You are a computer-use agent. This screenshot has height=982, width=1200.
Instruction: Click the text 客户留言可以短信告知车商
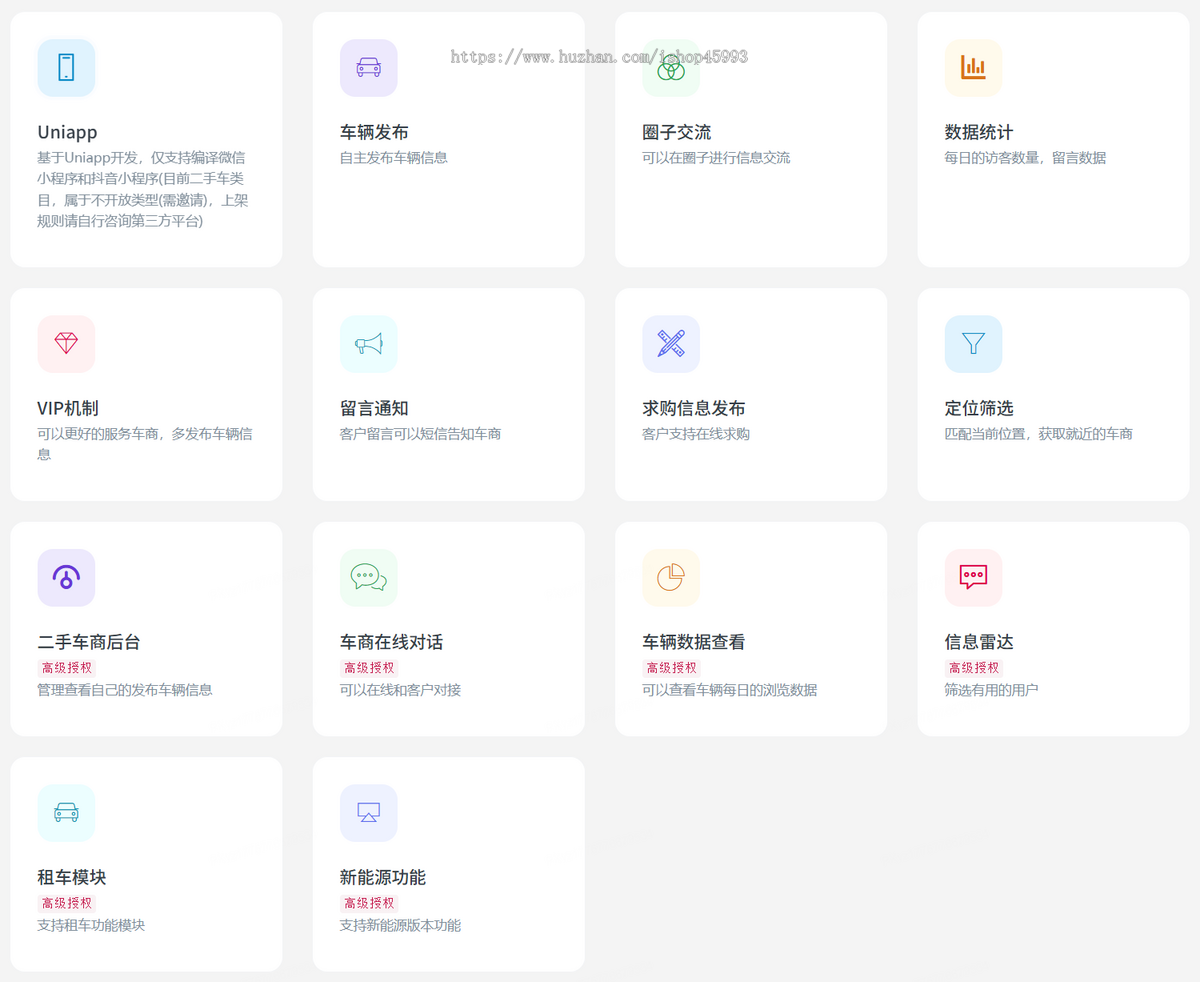(x=421, y=433)
